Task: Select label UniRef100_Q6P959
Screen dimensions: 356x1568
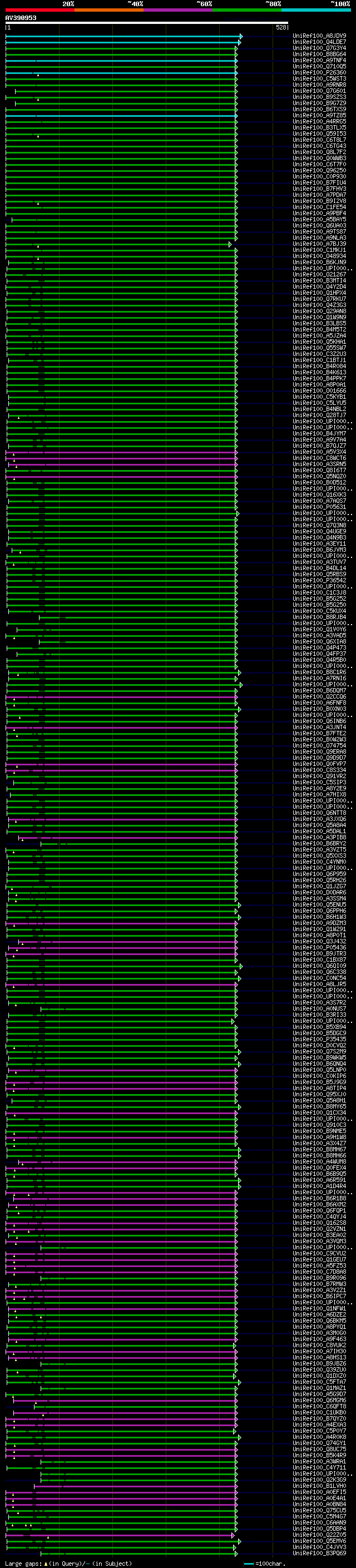Action: point(319,875)
